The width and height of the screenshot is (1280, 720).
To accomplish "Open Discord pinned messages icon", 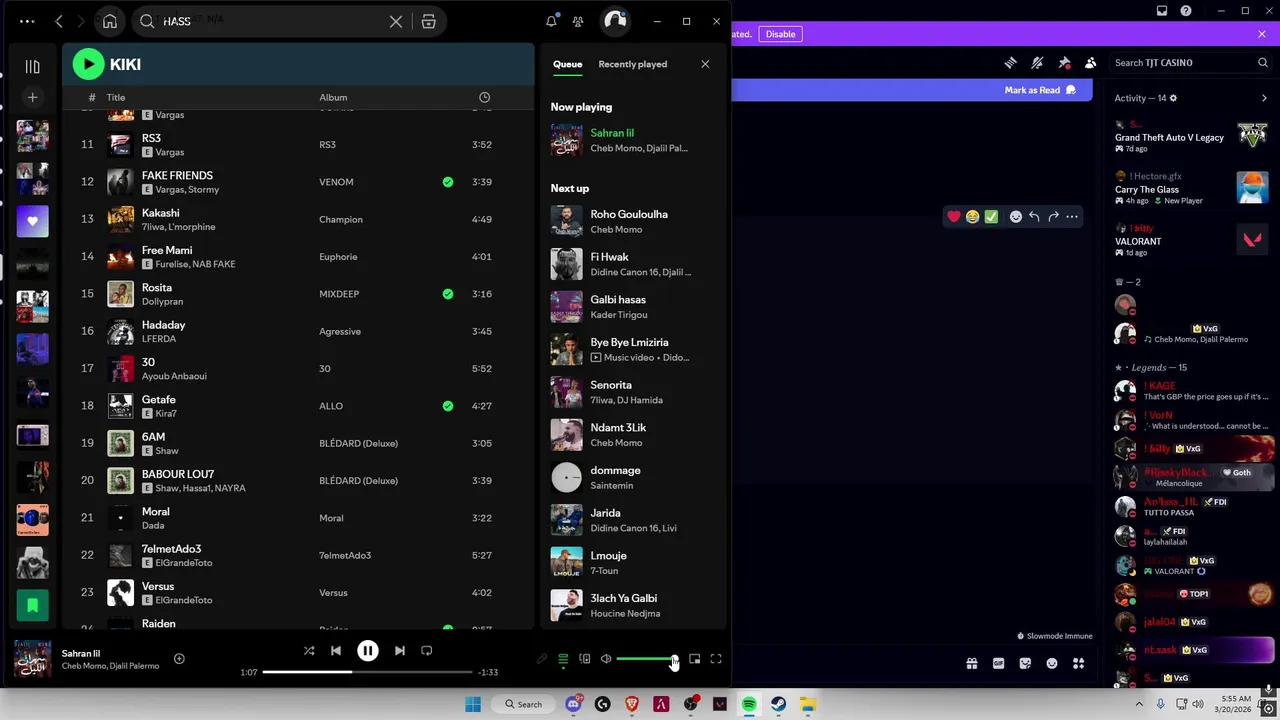I will coord(1064,62).
